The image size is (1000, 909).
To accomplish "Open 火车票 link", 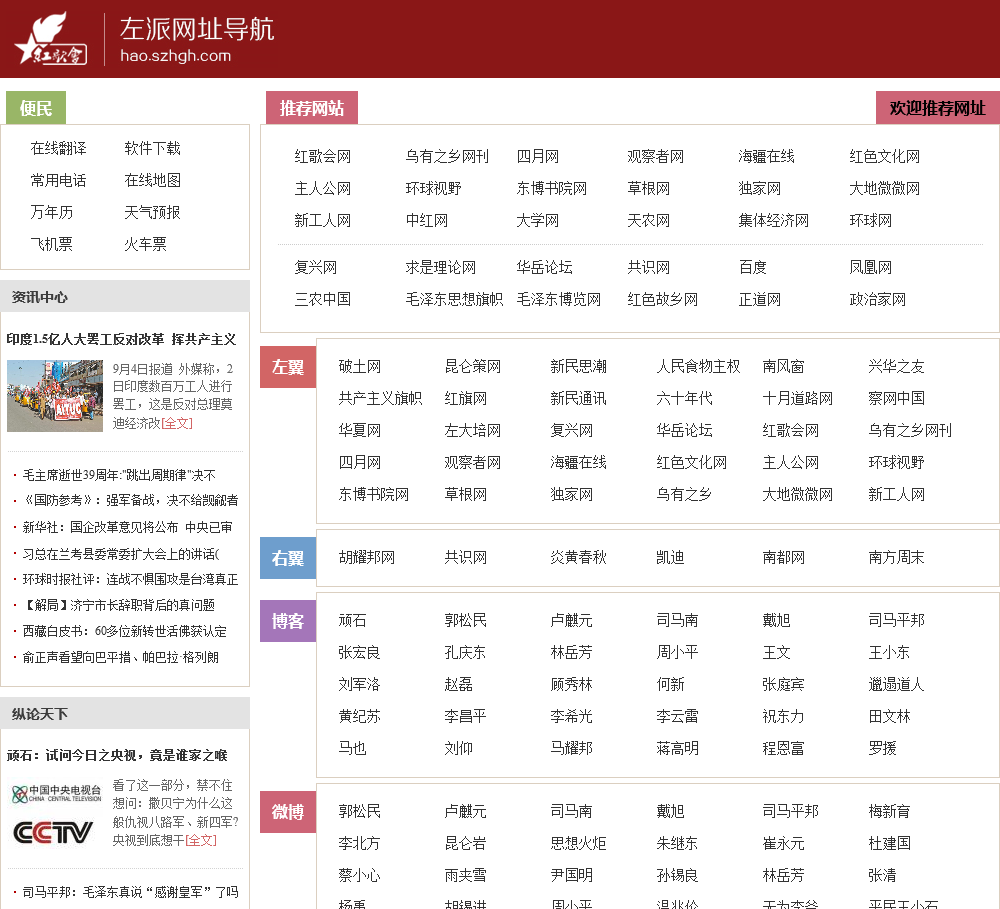I will pyautogui.click(x=145, y=244).
